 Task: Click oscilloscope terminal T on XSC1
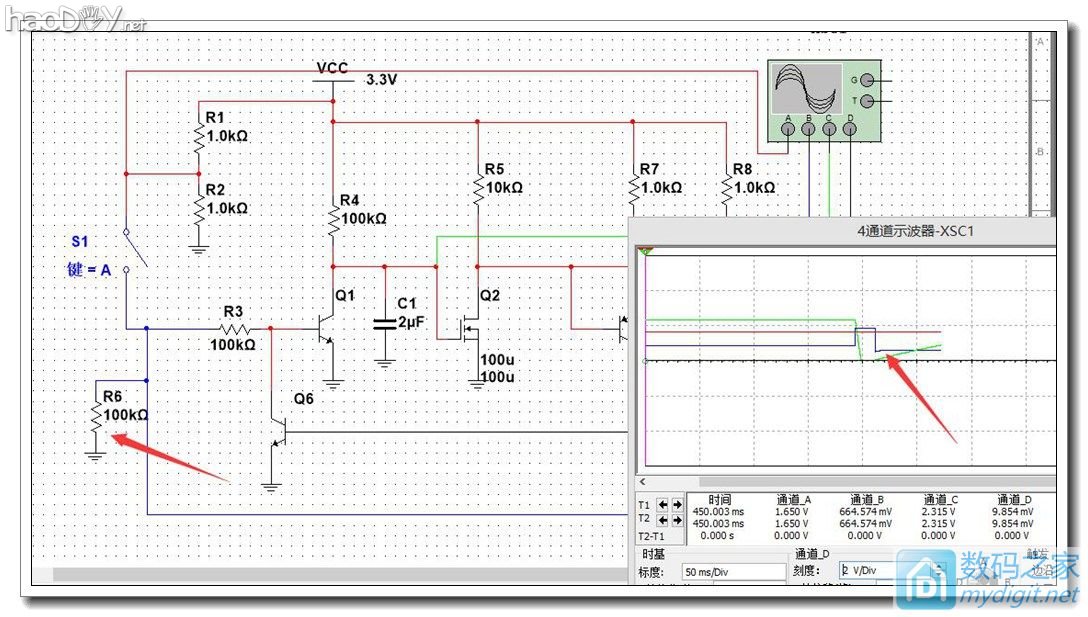click(866, 101)
